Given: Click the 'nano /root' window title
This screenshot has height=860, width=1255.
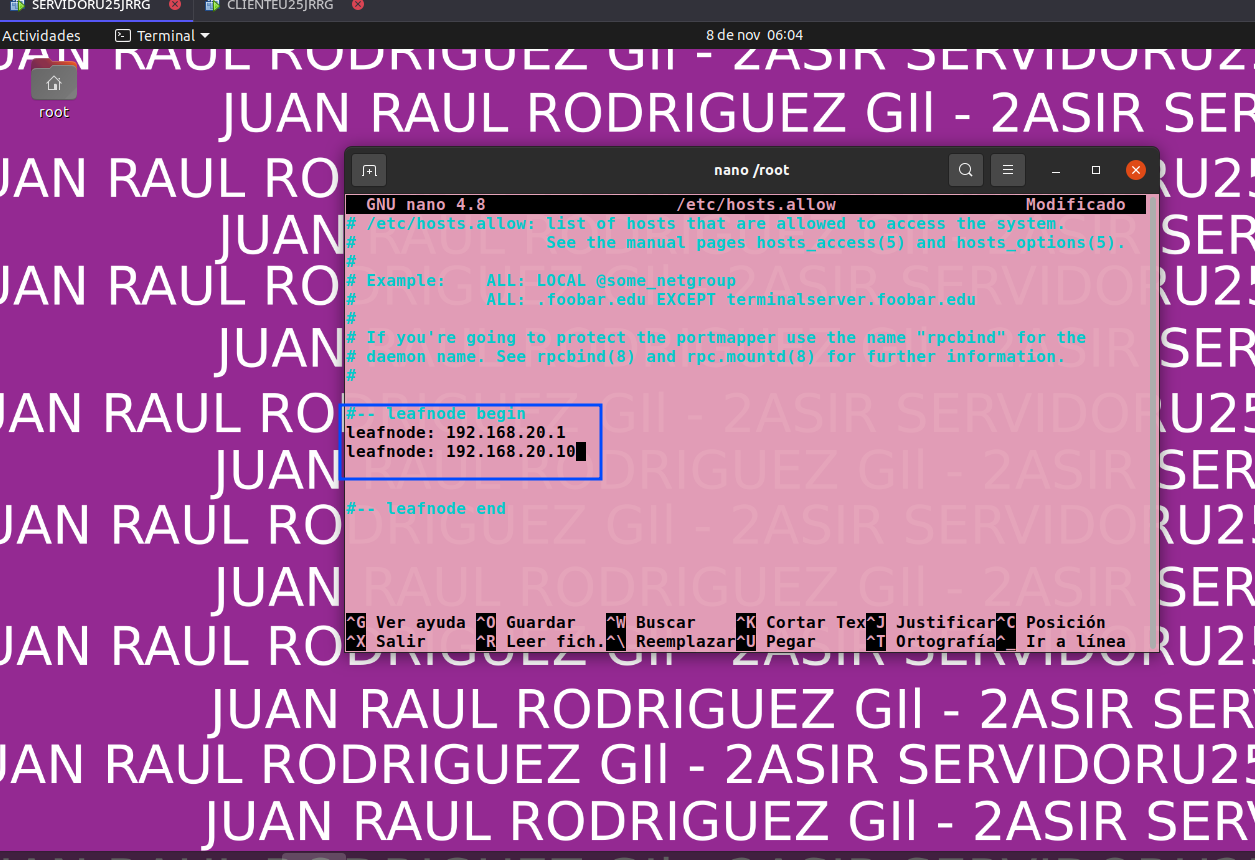Looking at the screenshot, I should (752, 170).
